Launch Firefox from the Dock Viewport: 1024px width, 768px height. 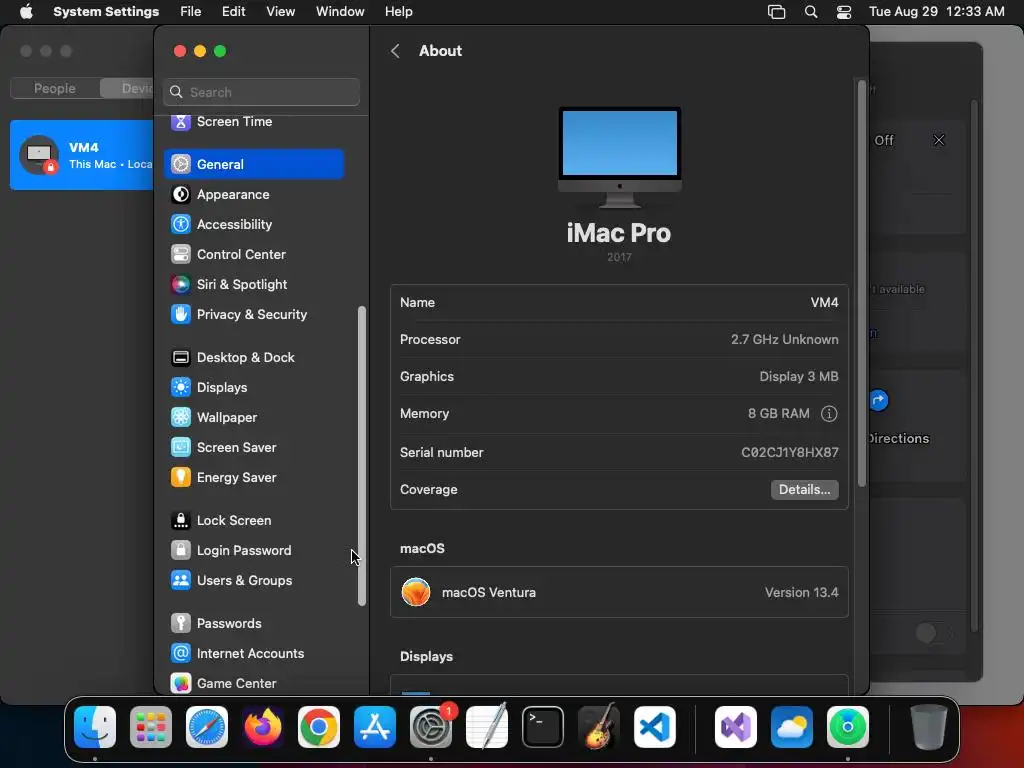[x=263, y=727]
